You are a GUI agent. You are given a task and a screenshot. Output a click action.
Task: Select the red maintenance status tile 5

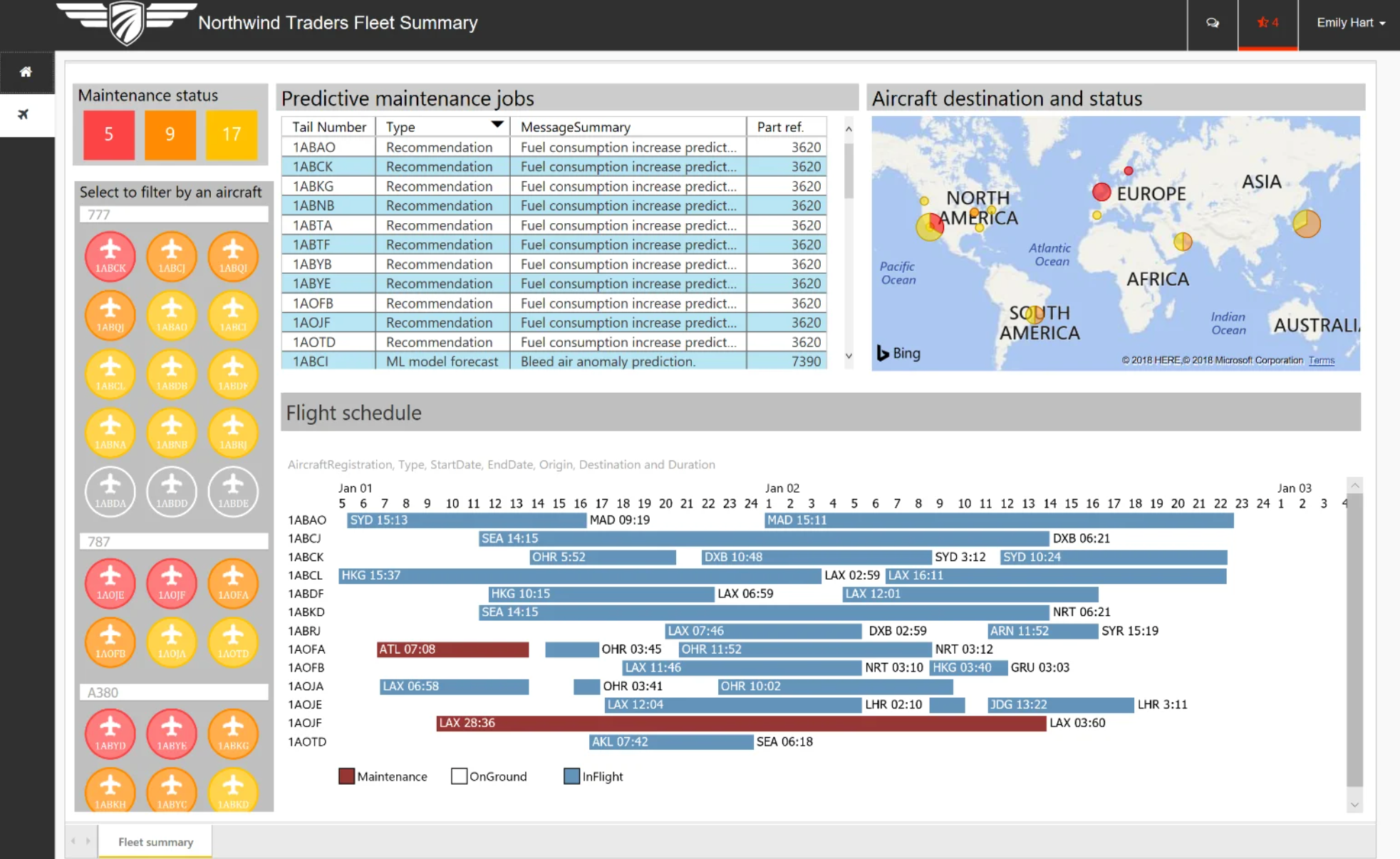109,134
